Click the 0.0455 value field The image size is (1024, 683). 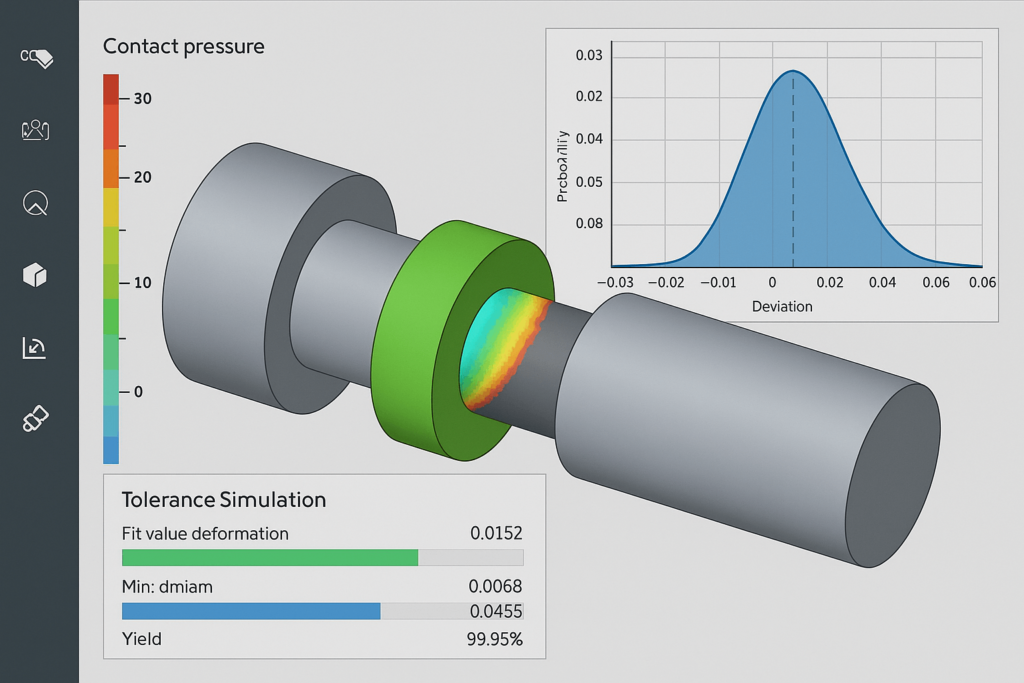(x=495, y=611)
